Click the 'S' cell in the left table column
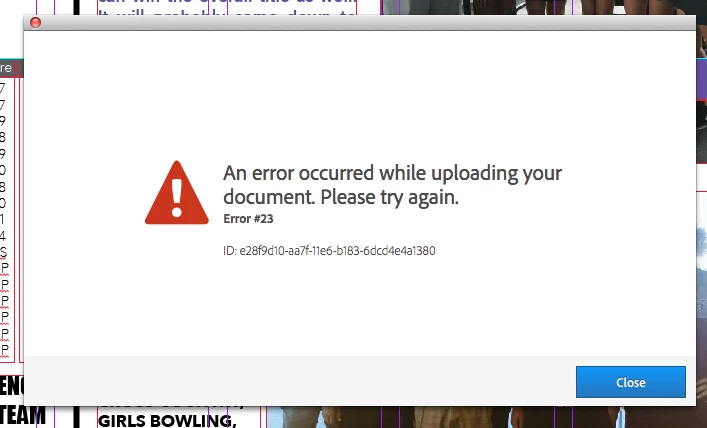The width and height of the screenshot is (707, 428). [4, 252]
